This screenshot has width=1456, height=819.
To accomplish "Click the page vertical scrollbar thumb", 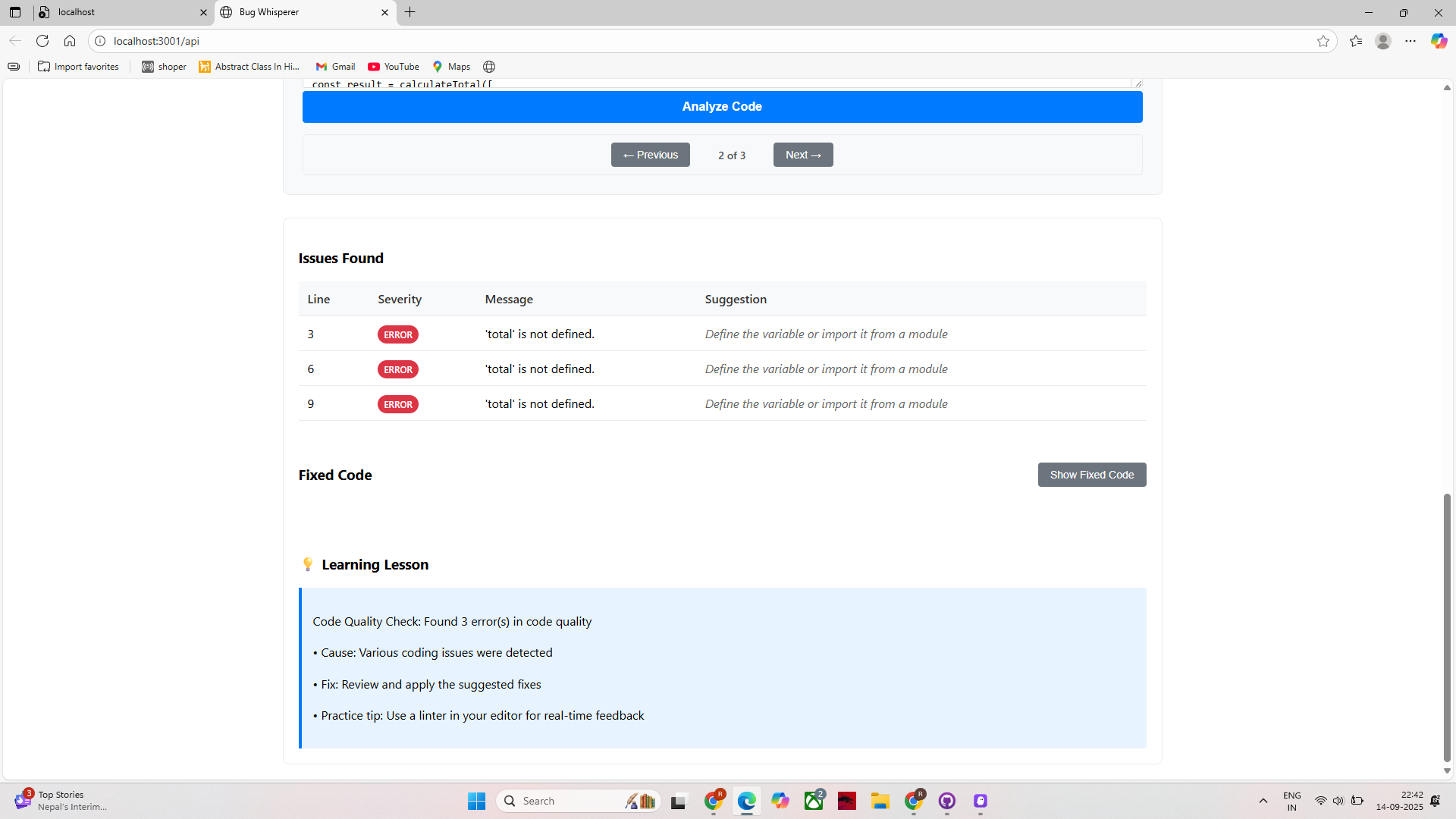I will 1447,627.
